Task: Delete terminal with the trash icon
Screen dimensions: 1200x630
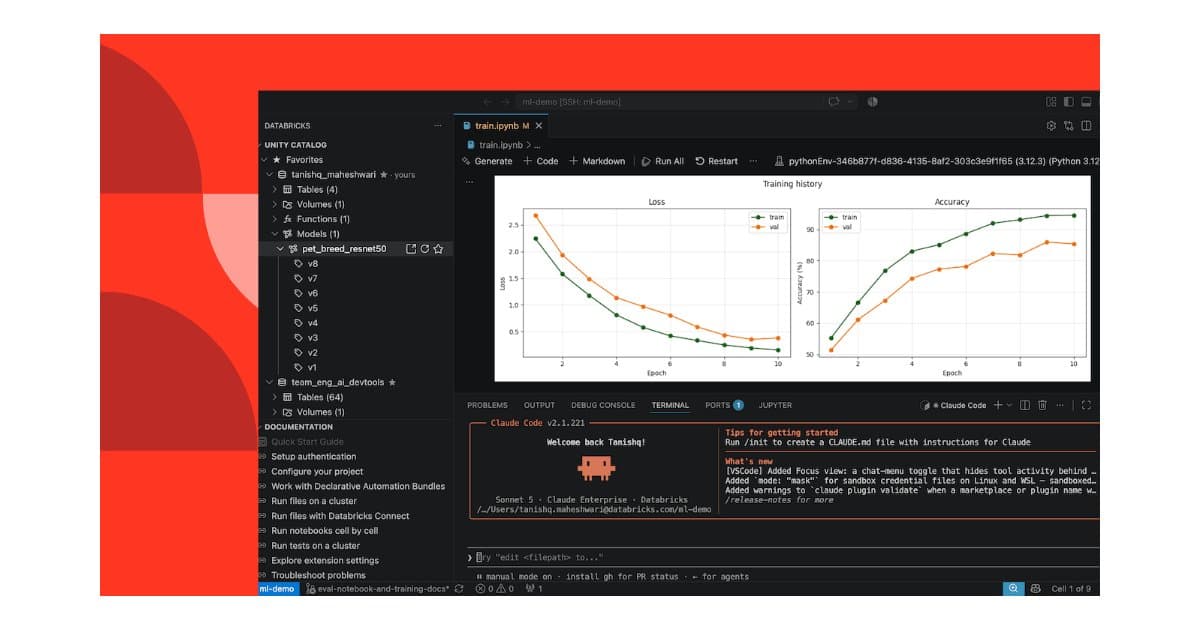Action: [x=1042, y=405]
